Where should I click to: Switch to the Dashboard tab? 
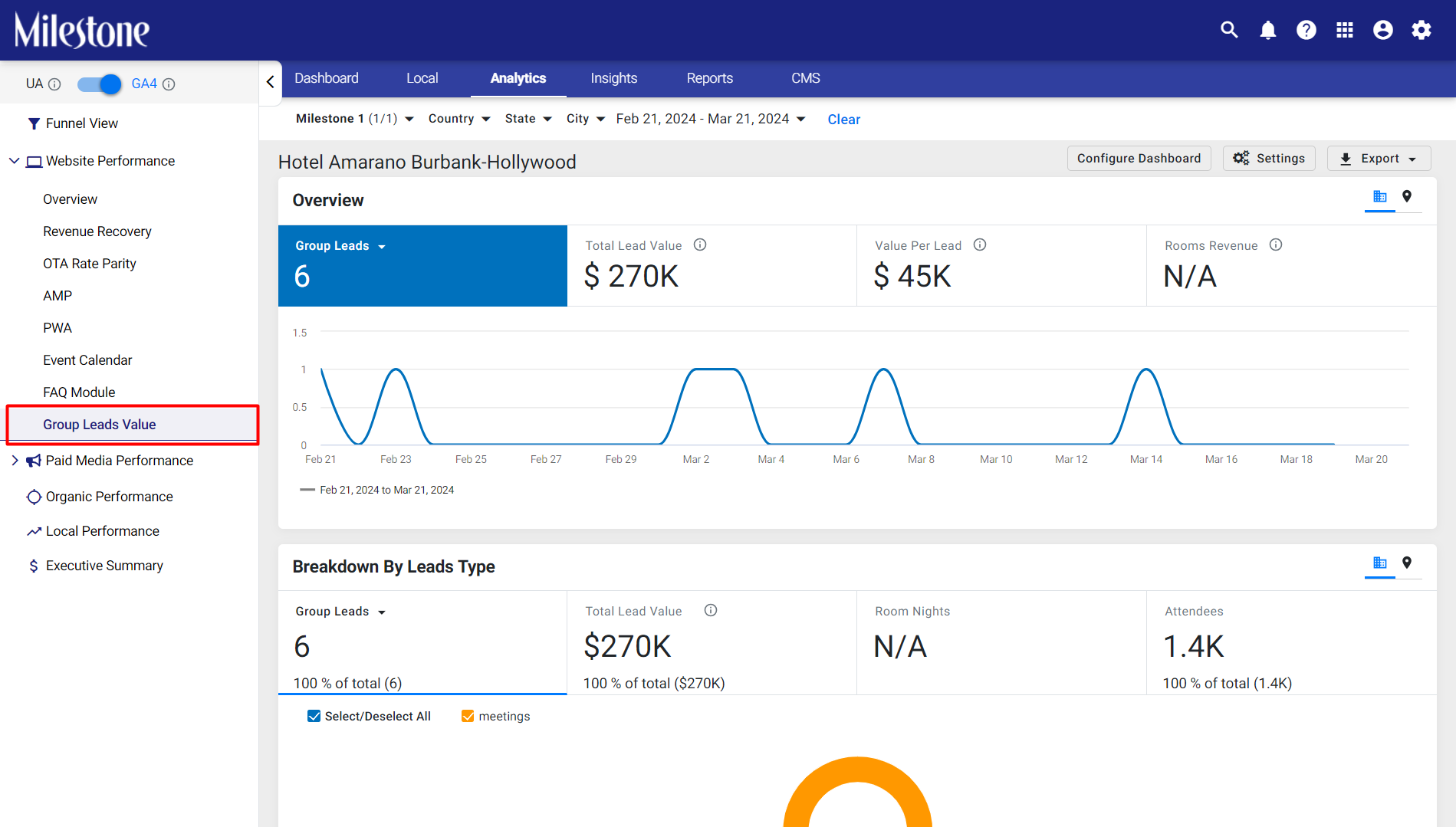click(327, 78)
